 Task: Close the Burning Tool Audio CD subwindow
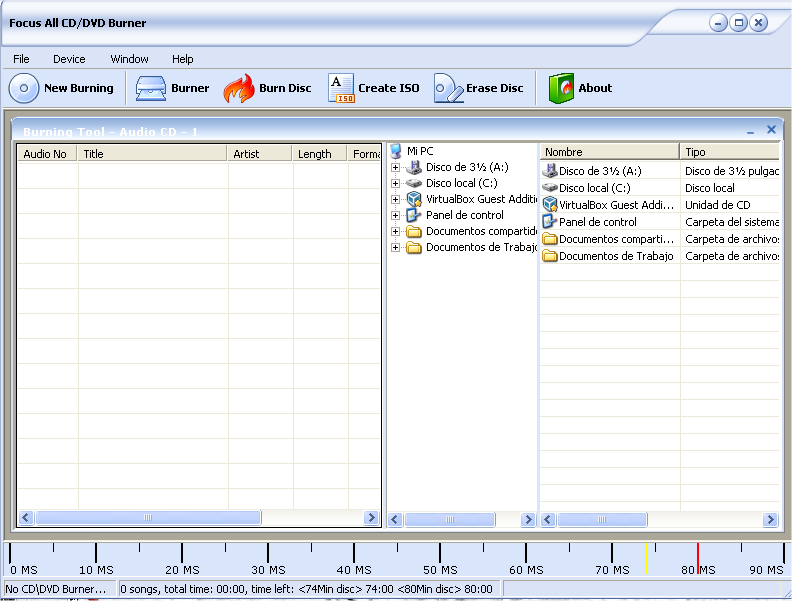coord(771,130)
